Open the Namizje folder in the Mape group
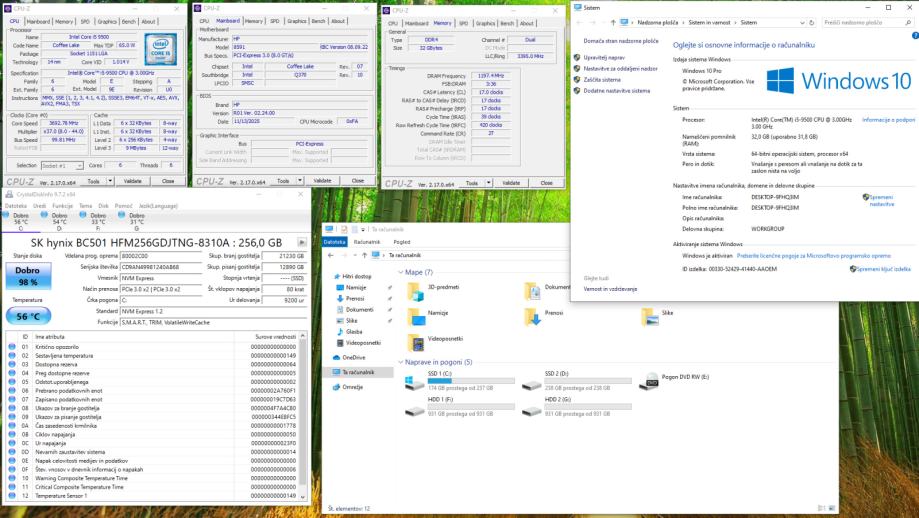919x518 pixels. (428, 316)
